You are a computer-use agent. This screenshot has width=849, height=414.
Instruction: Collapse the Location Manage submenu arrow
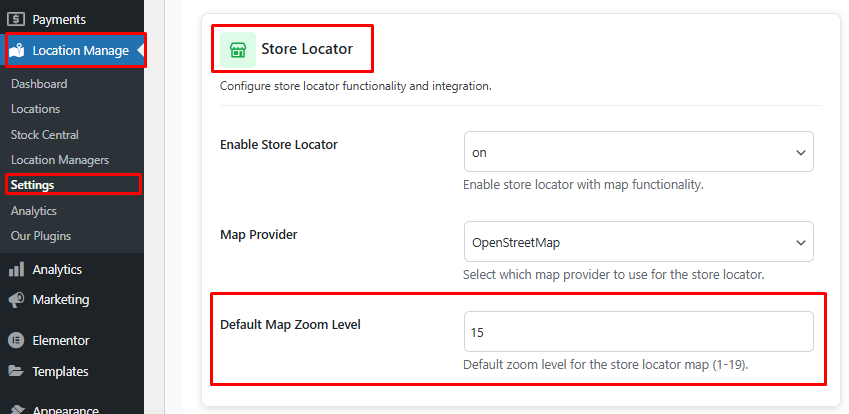140,50
